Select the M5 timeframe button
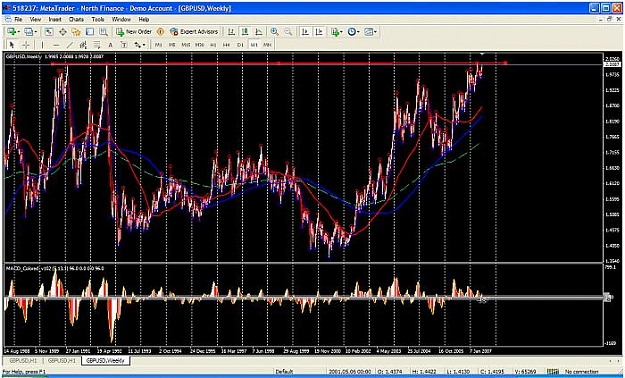Viewport: 625px width, 378px height. click(x=172, y=45)
